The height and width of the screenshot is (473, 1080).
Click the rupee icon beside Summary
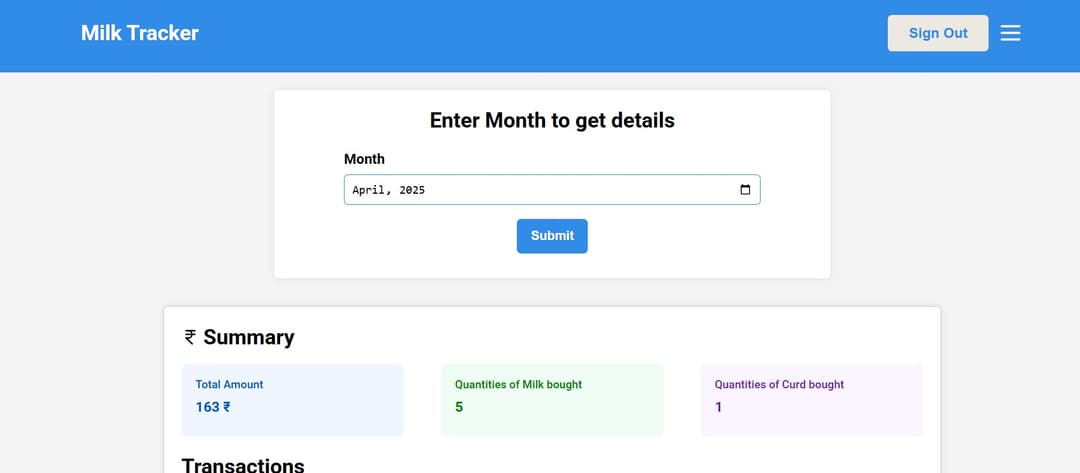point(189,338)
